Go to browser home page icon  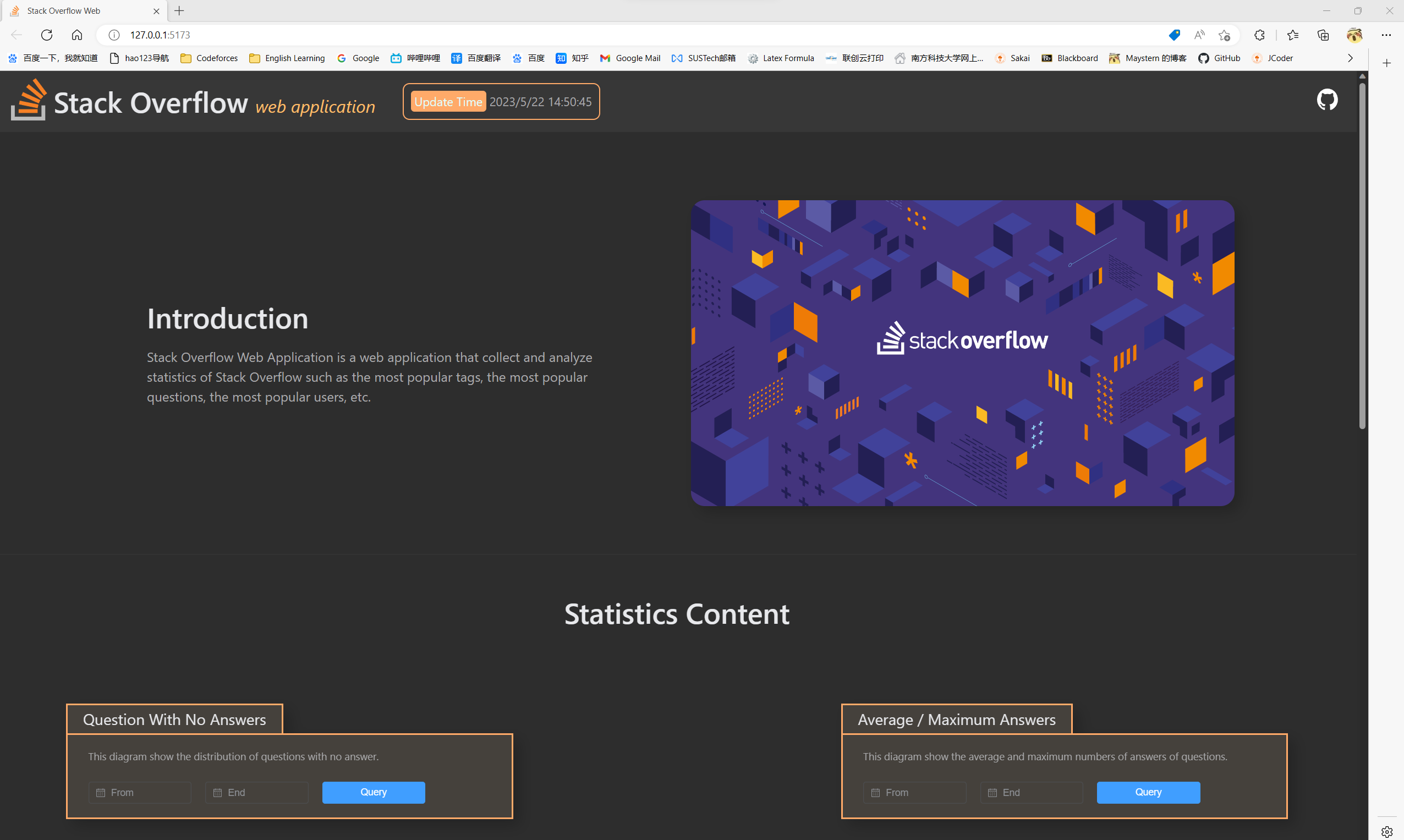[x=77, y=35]
